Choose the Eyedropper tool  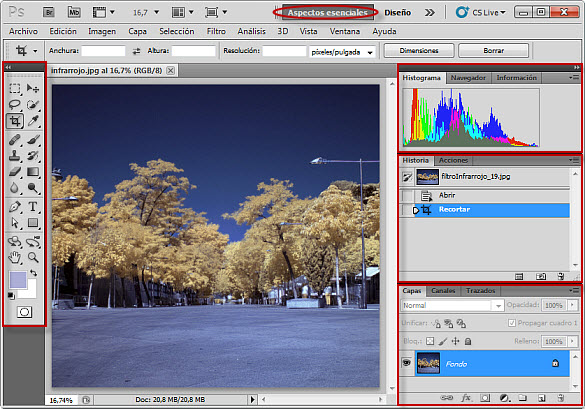(33, 121)
